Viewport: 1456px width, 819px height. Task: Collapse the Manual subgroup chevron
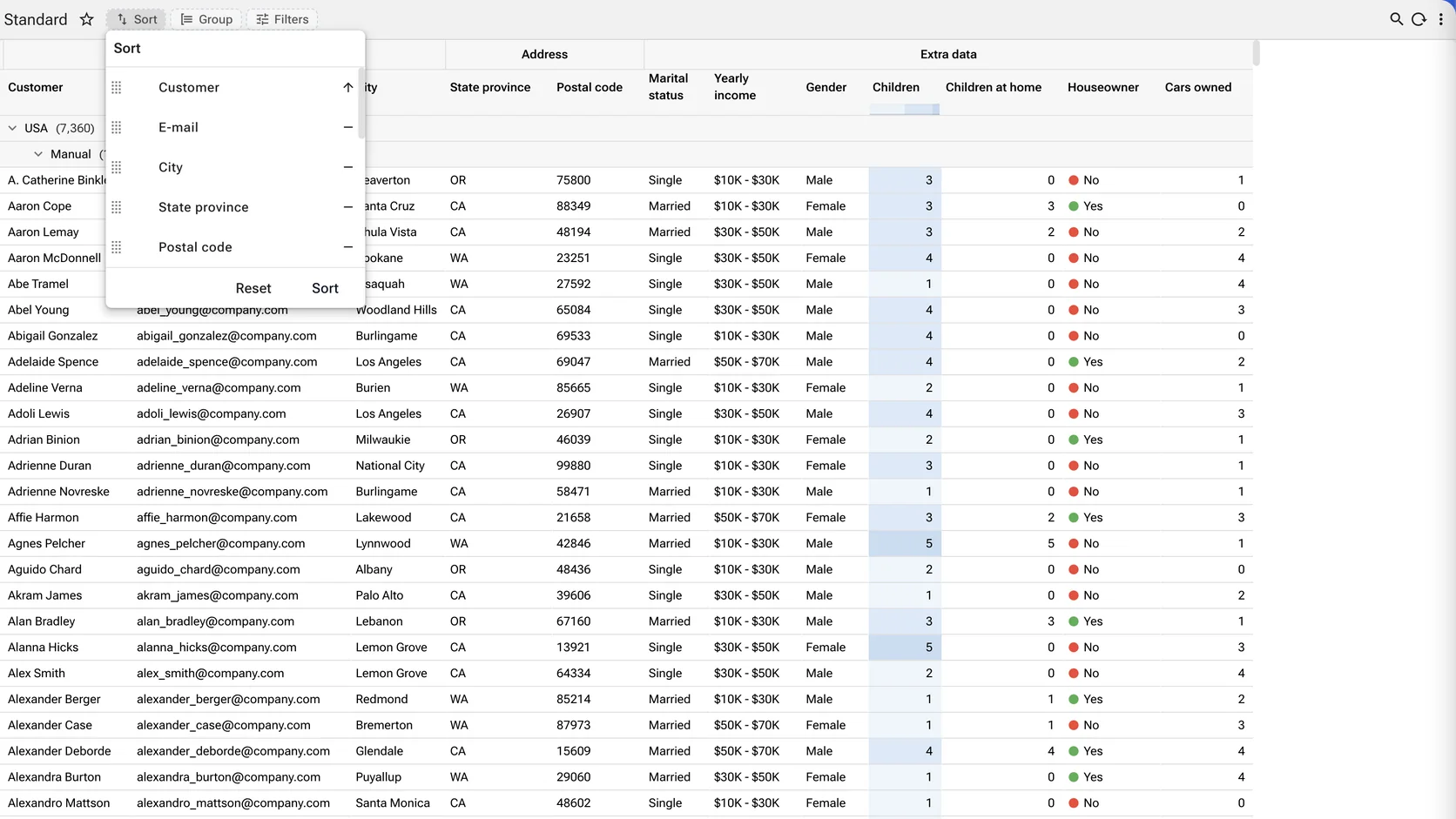coord(38,154)
